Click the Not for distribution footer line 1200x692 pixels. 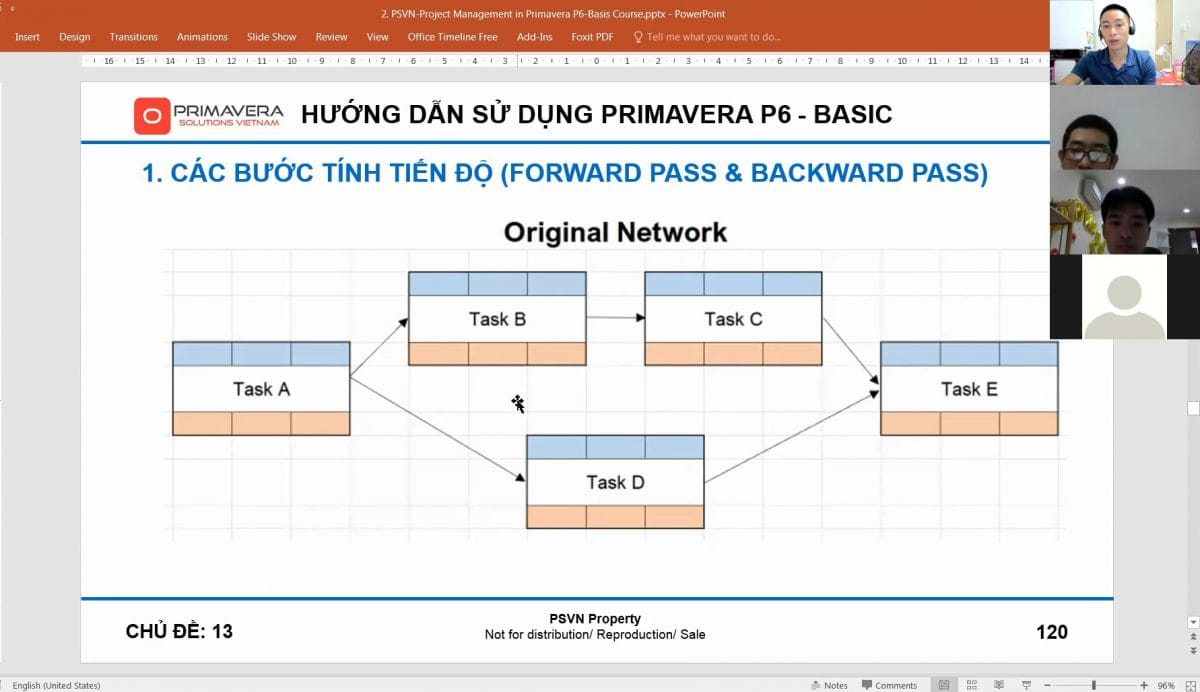pos(595,634)
